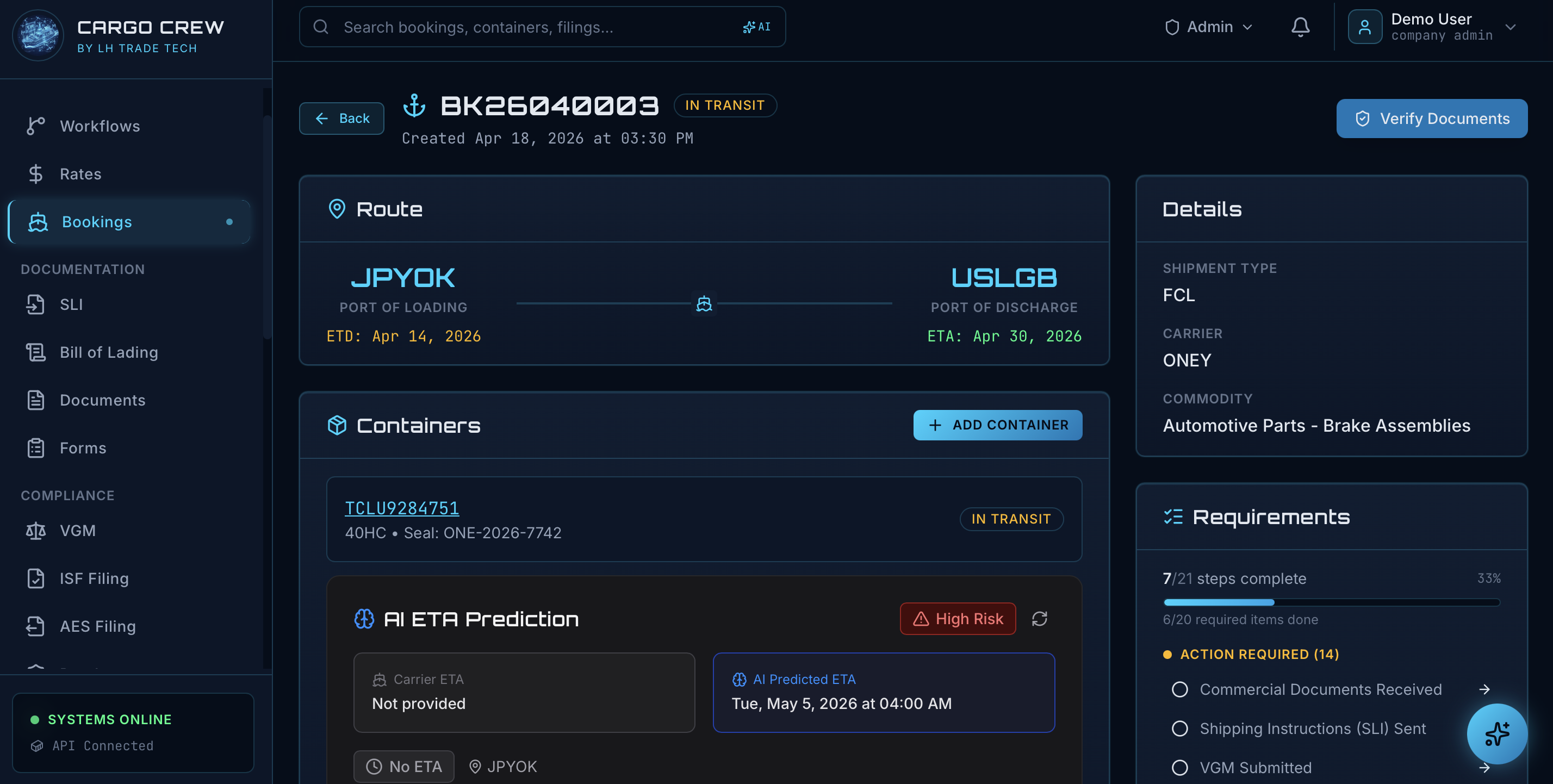Click the notification bell icon
1553x784 pixels.
[1300, 27]
